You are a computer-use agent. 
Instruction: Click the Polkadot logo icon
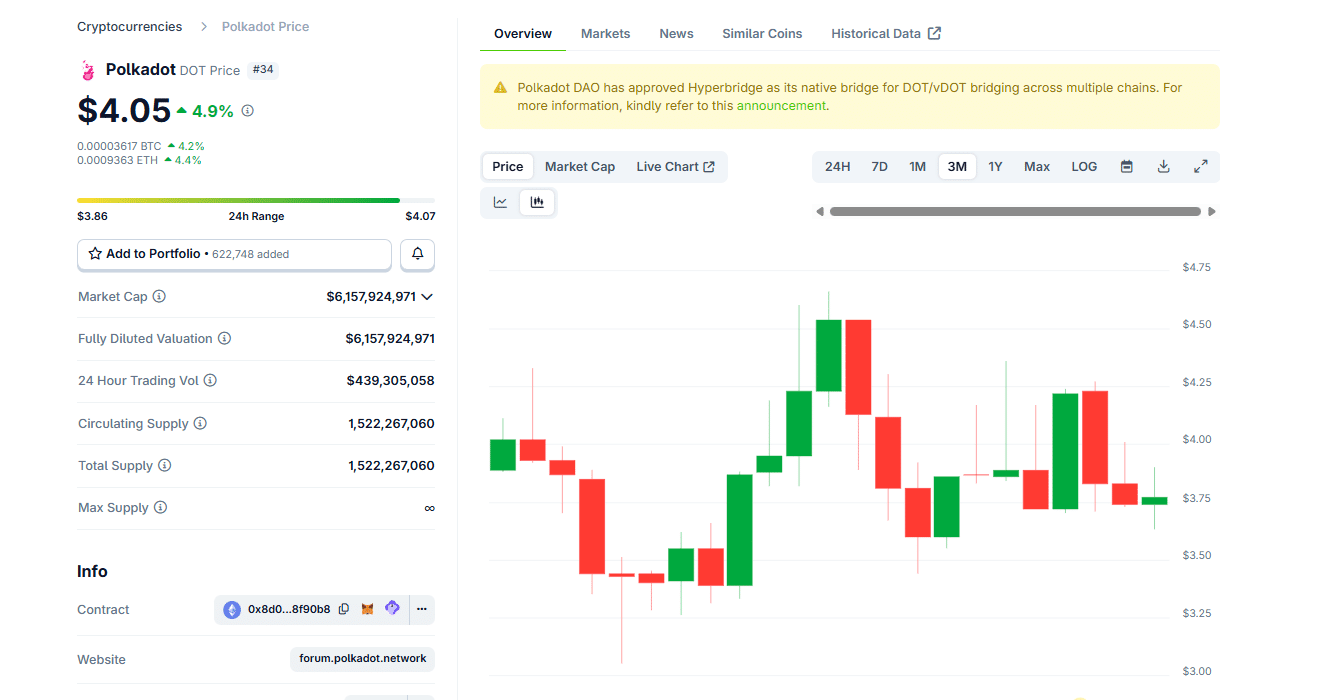87,70
